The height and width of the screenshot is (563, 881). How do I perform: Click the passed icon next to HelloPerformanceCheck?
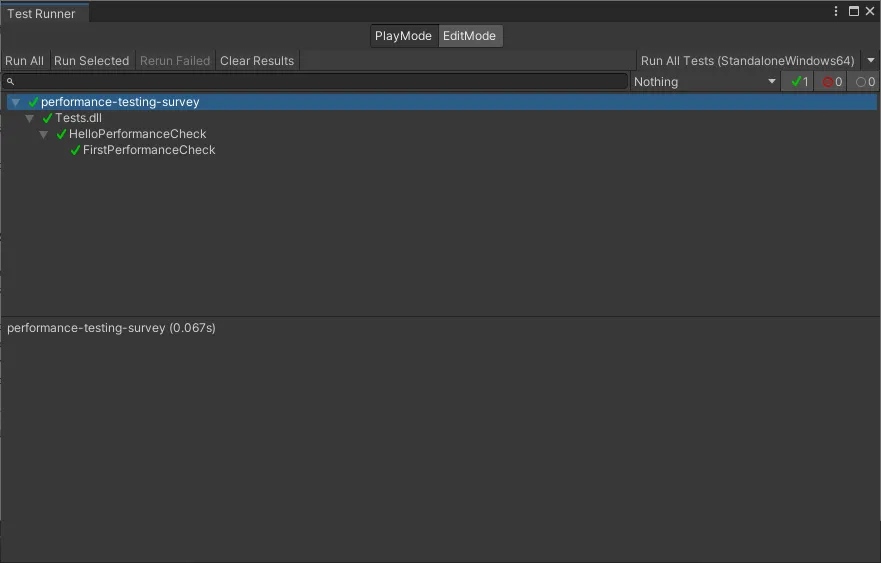[61, 134]
